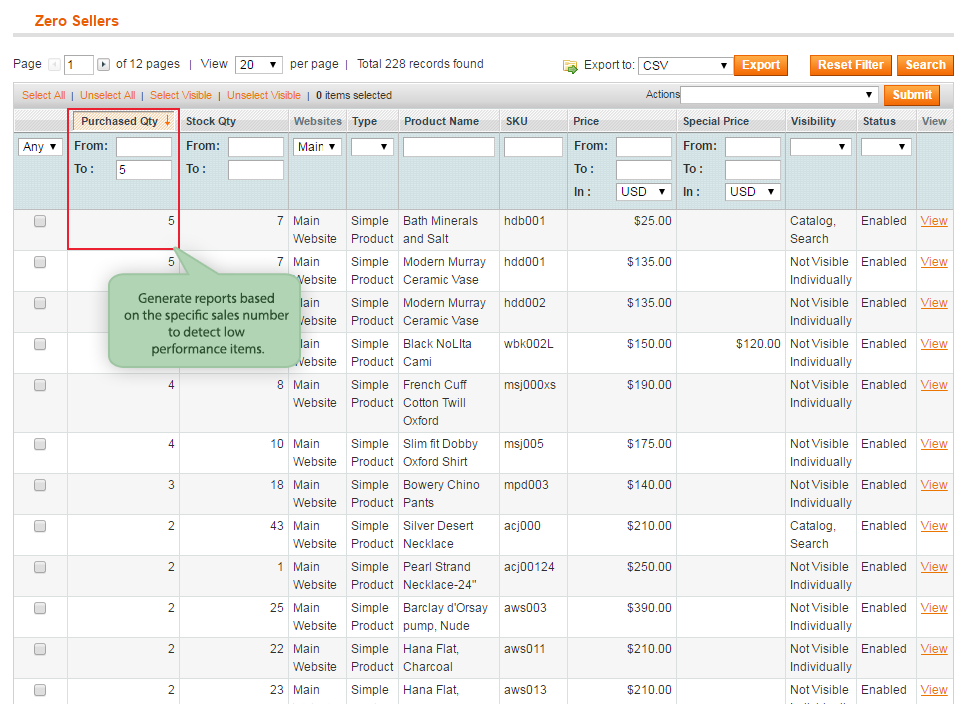The width and height of the screenshot is (960, 704).
Task: Click the orange Export button
Action: [760, 65]
